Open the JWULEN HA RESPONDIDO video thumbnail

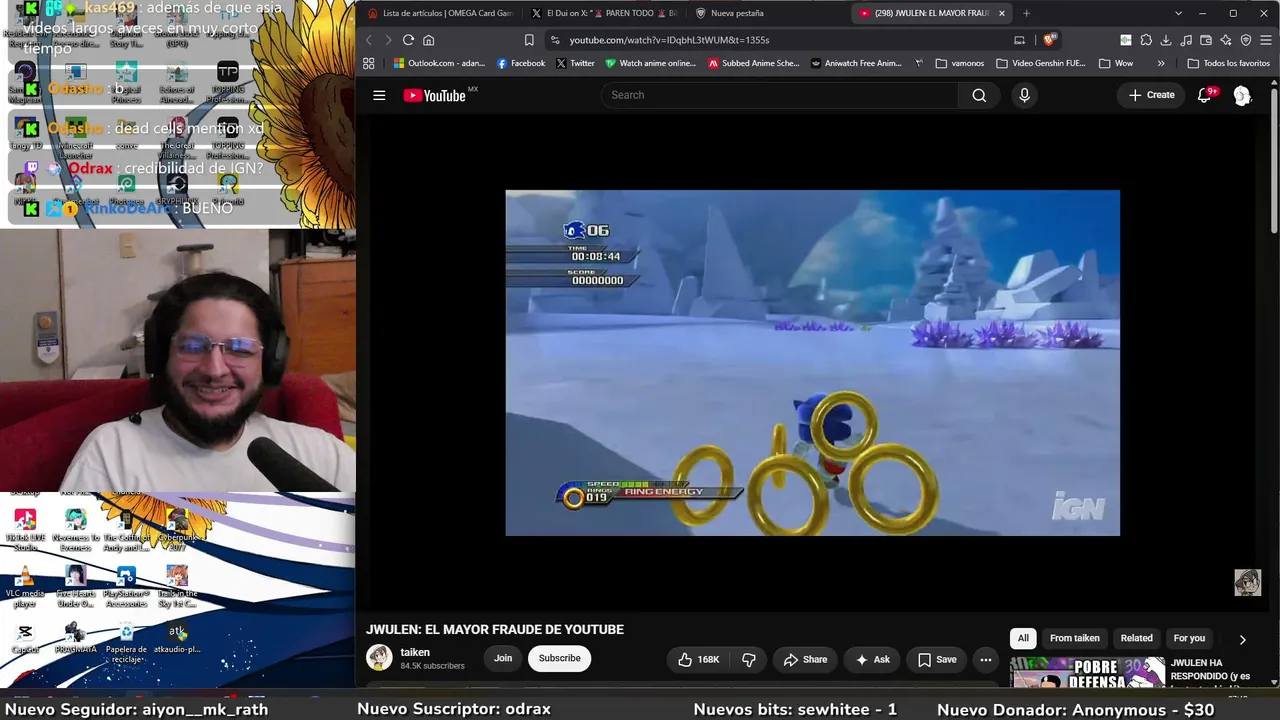coord(1088,673)
